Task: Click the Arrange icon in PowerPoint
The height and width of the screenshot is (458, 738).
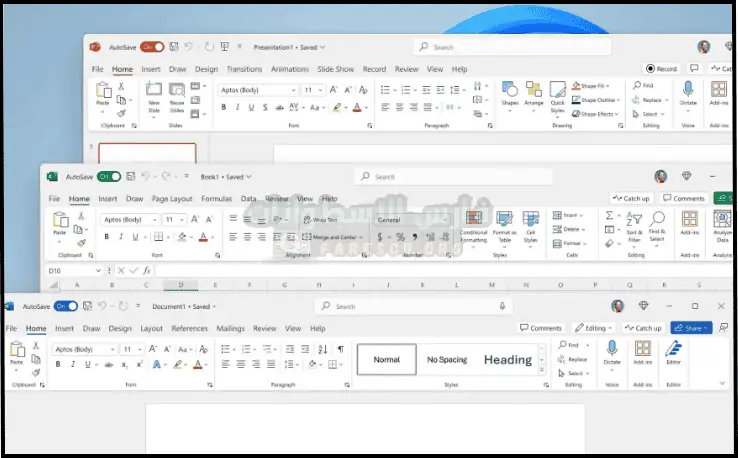Action: tap(534, 92)
